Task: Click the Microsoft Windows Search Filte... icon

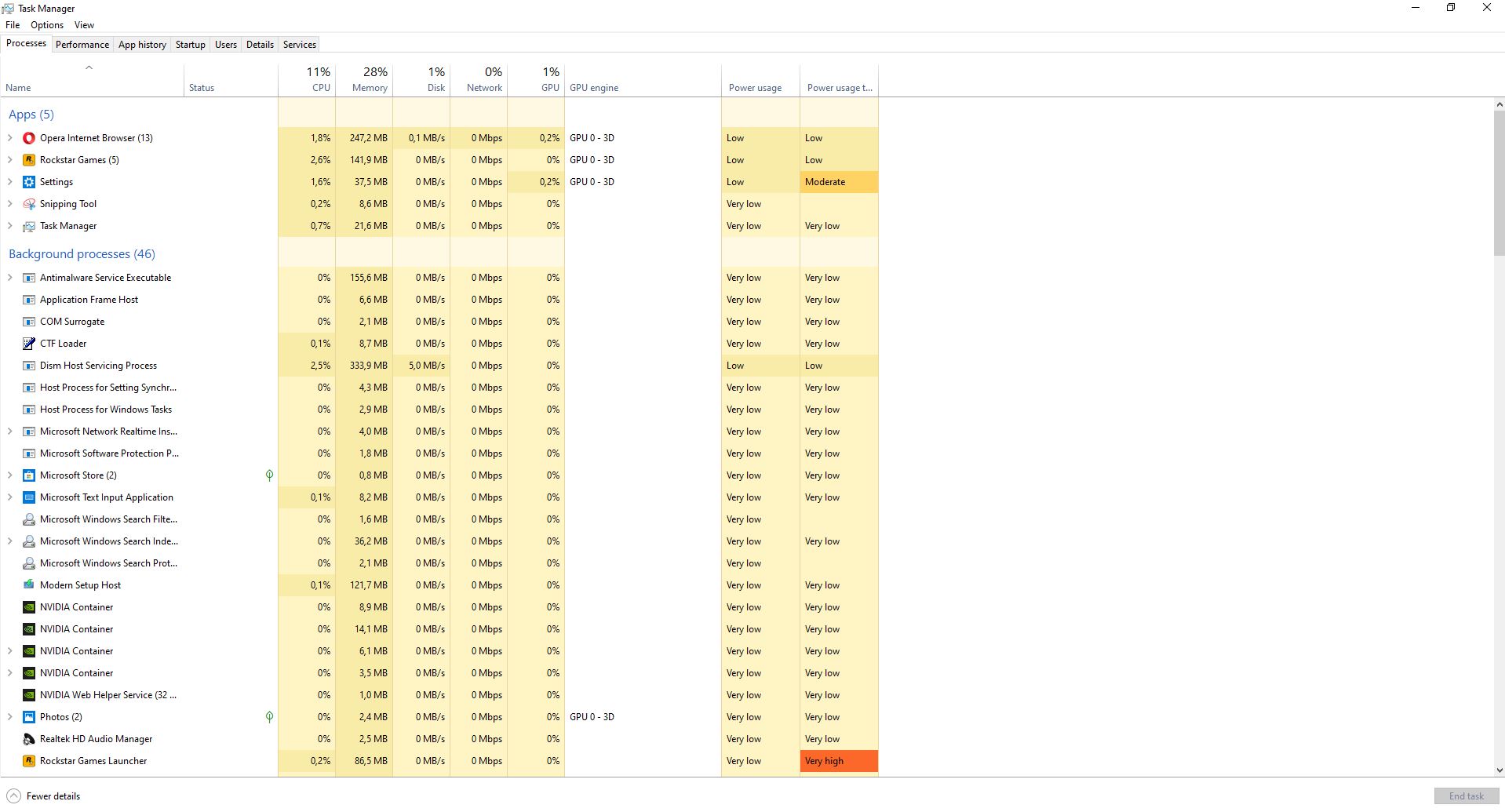Action: [29, 519]
